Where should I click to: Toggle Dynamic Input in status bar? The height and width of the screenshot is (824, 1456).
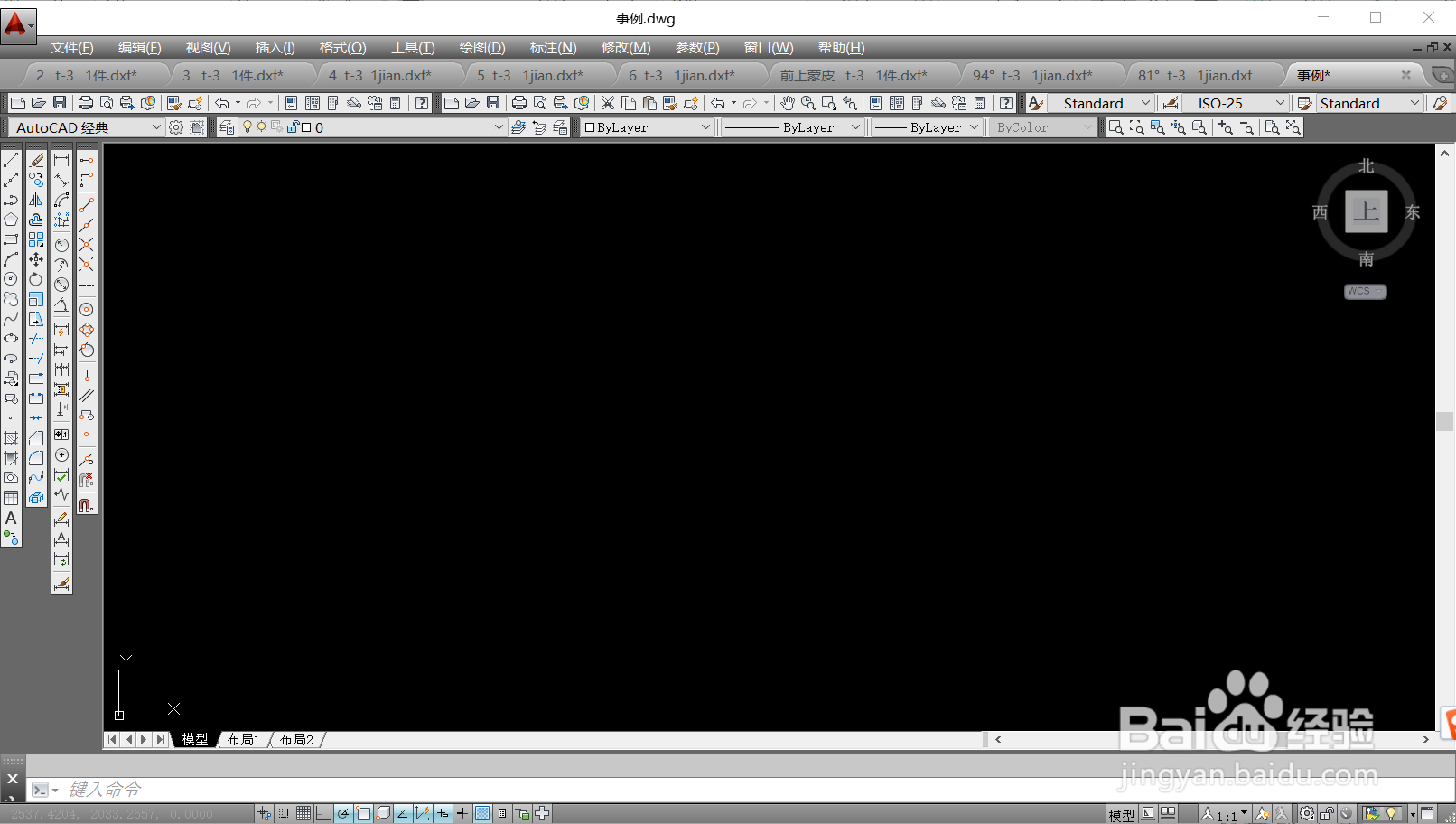click(x=443, y=813)
